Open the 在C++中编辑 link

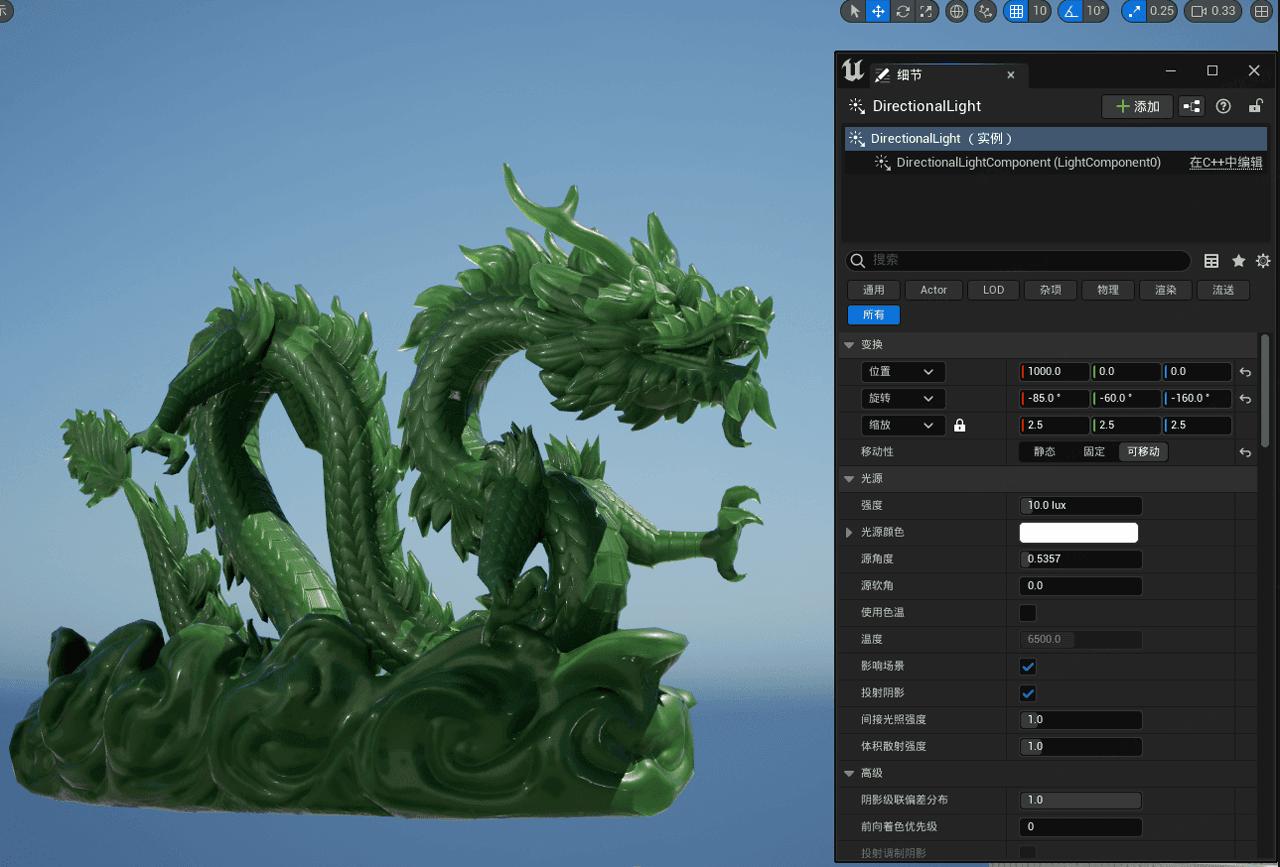click(x=1225, y=162)
